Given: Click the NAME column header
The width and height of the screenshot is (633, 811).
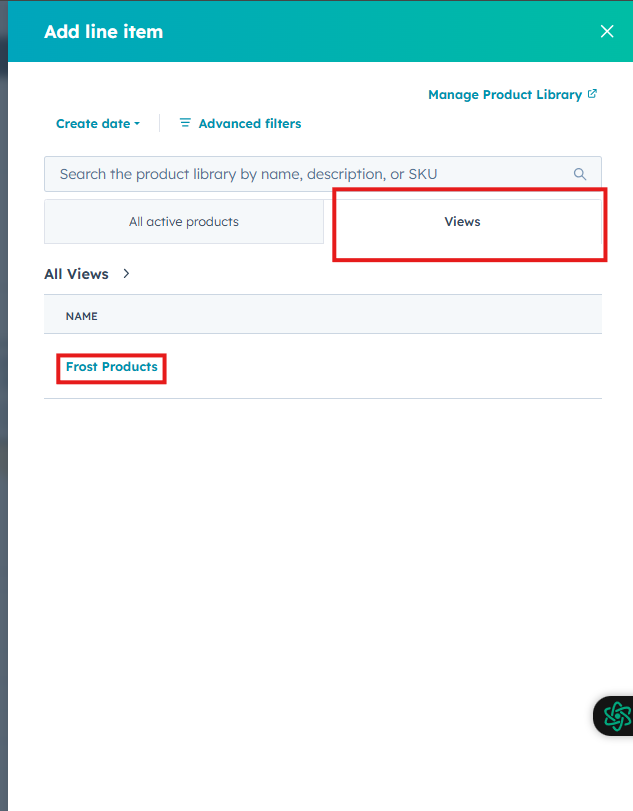Looking at the screenshot, I should (x=82, y=316).
